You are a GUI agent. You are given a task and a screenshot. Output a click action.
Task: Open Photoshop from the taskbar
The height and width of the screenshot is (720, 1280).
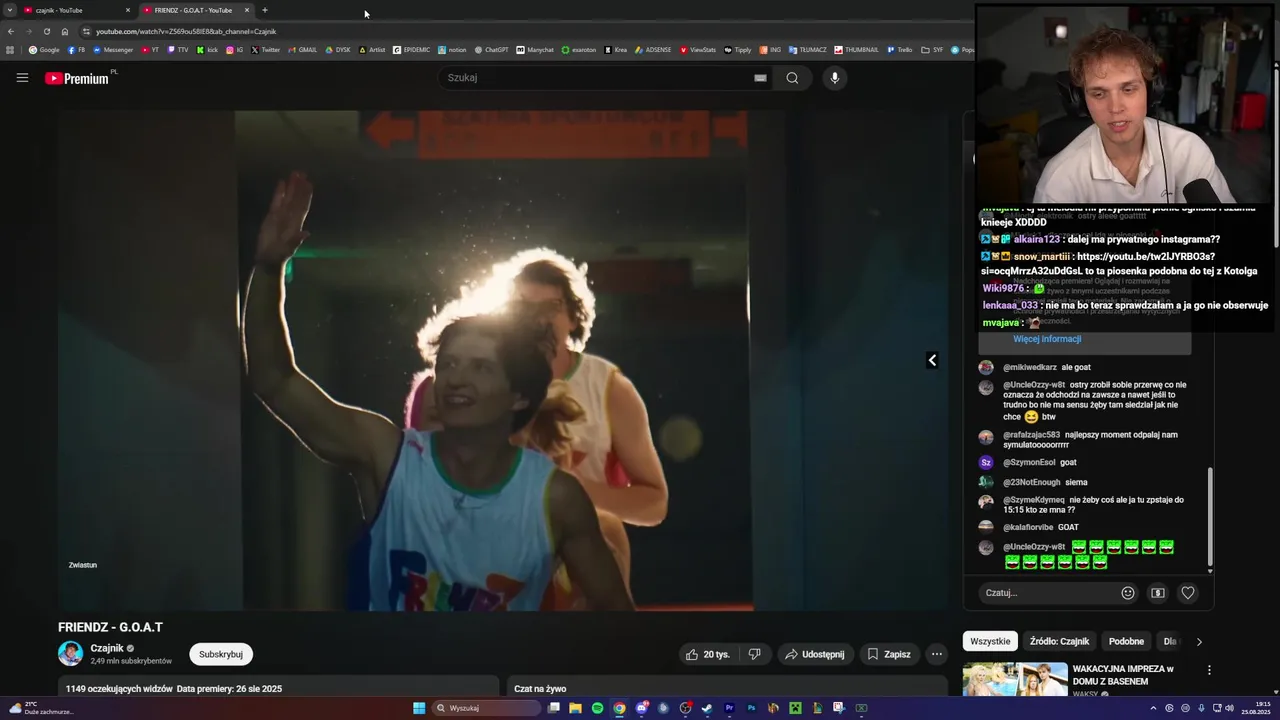(751, 708)
